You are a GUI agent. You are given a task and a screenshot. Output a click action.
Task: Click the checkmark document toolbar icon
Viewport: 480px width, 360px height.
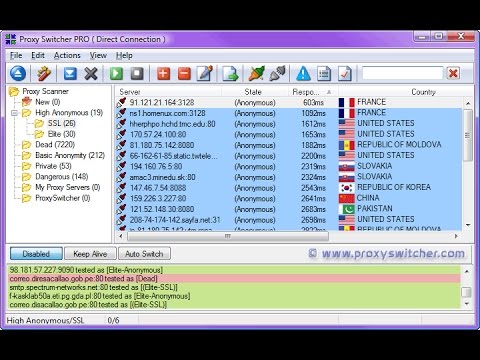pos(345,73)
